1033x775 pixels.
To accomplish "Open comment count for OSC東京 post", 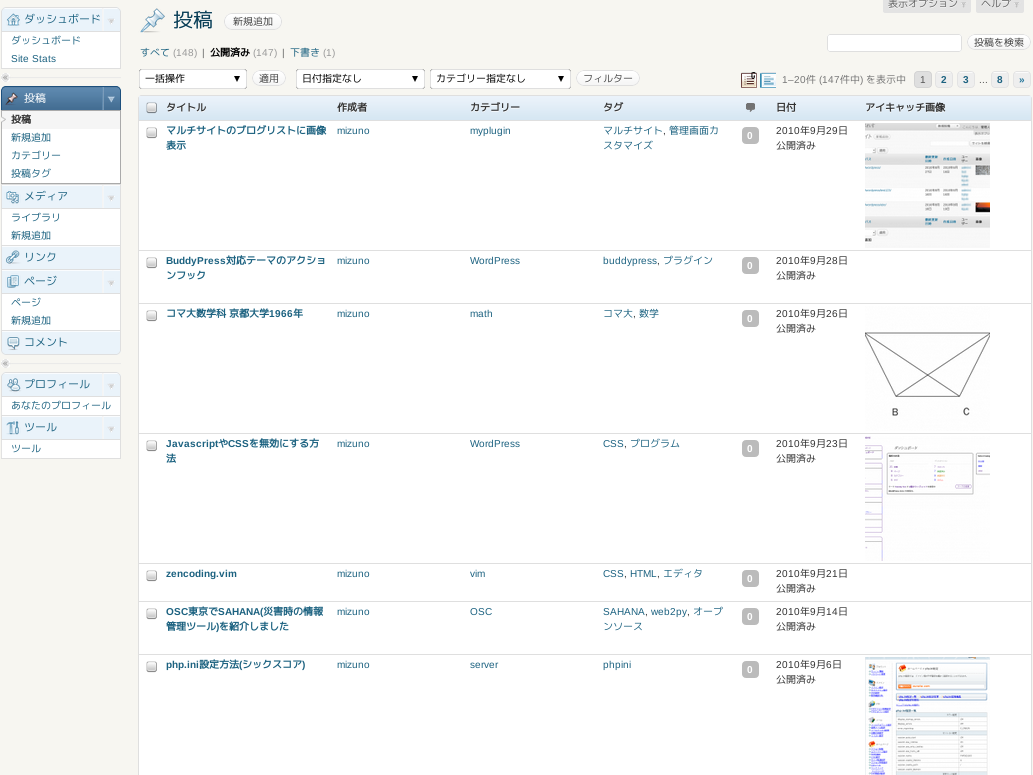I will [750, 617].
